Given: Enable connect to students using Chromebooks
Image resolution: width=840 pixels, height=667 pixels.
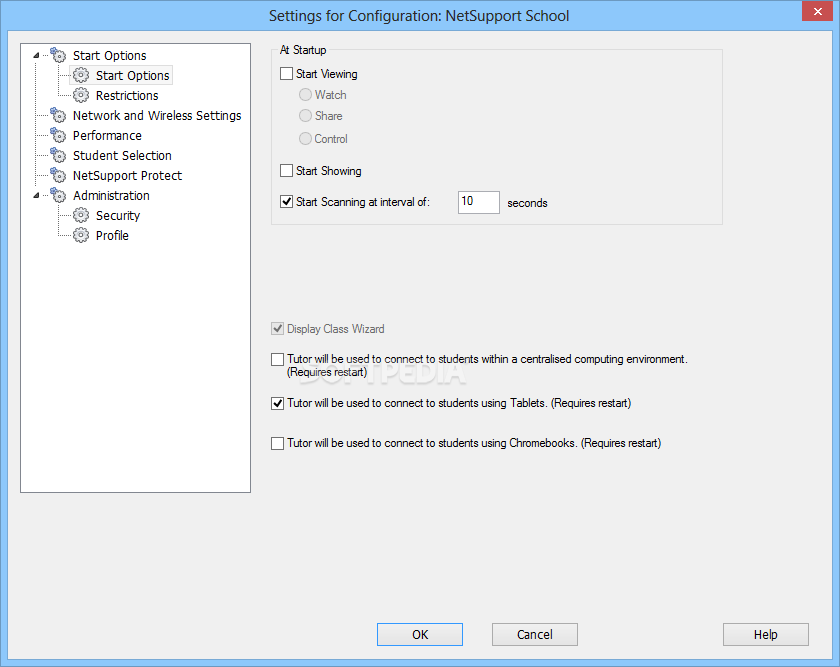Looking at the screenshot, I should pos(278,443).
